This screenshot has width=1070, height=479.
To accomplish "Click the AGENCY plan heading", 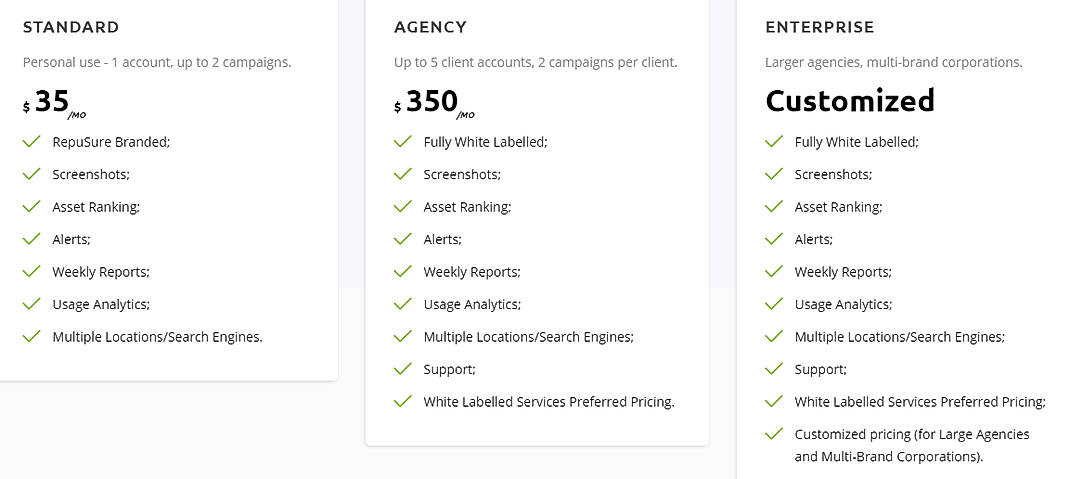I will click(430, 27).
